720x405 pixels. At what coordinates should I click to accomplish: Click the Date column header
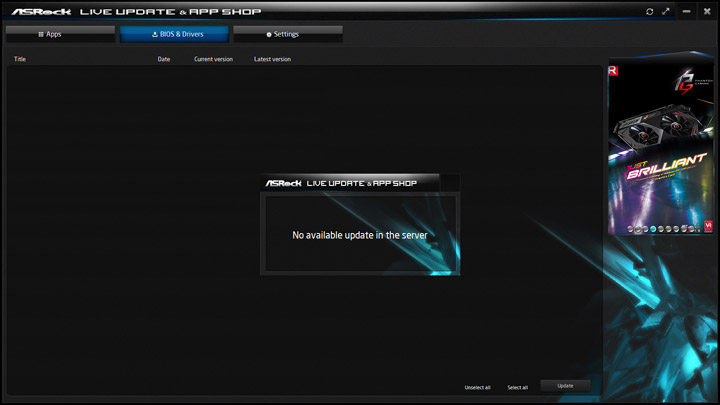164,59
